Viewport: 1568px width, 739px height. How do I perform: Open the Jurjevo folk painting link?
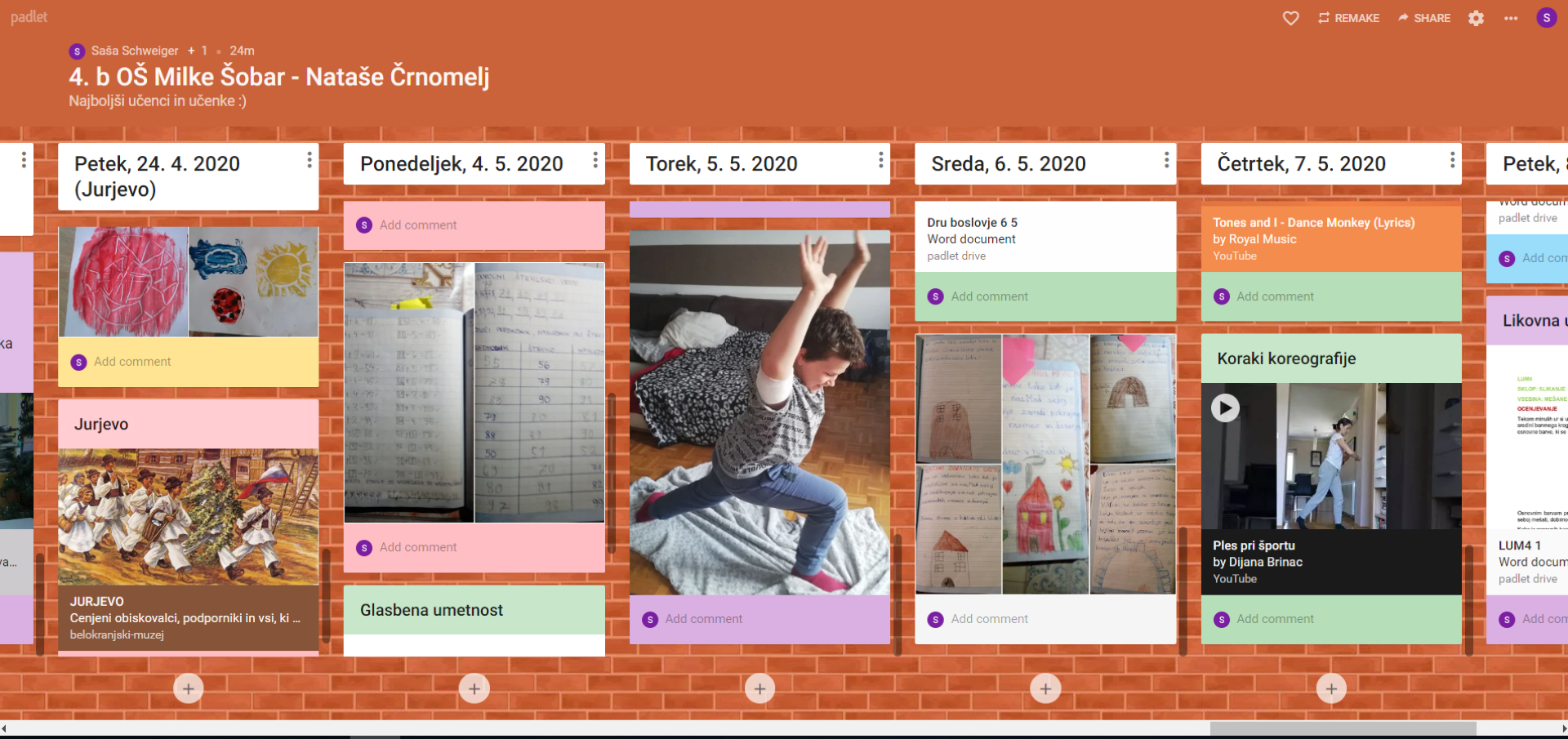(189, 516)
